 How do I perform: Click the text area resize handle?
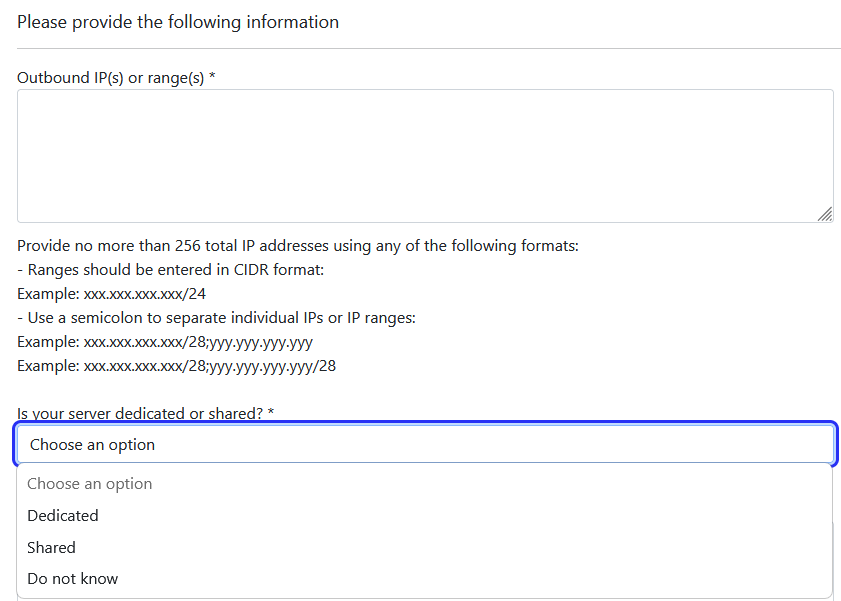[824, 214]
